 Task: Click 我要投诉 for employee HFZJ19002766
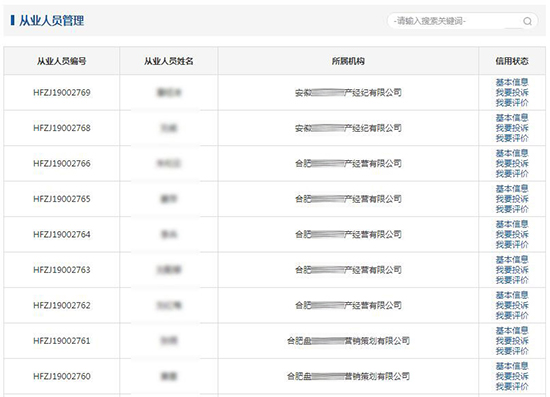[x=512, y=163]
